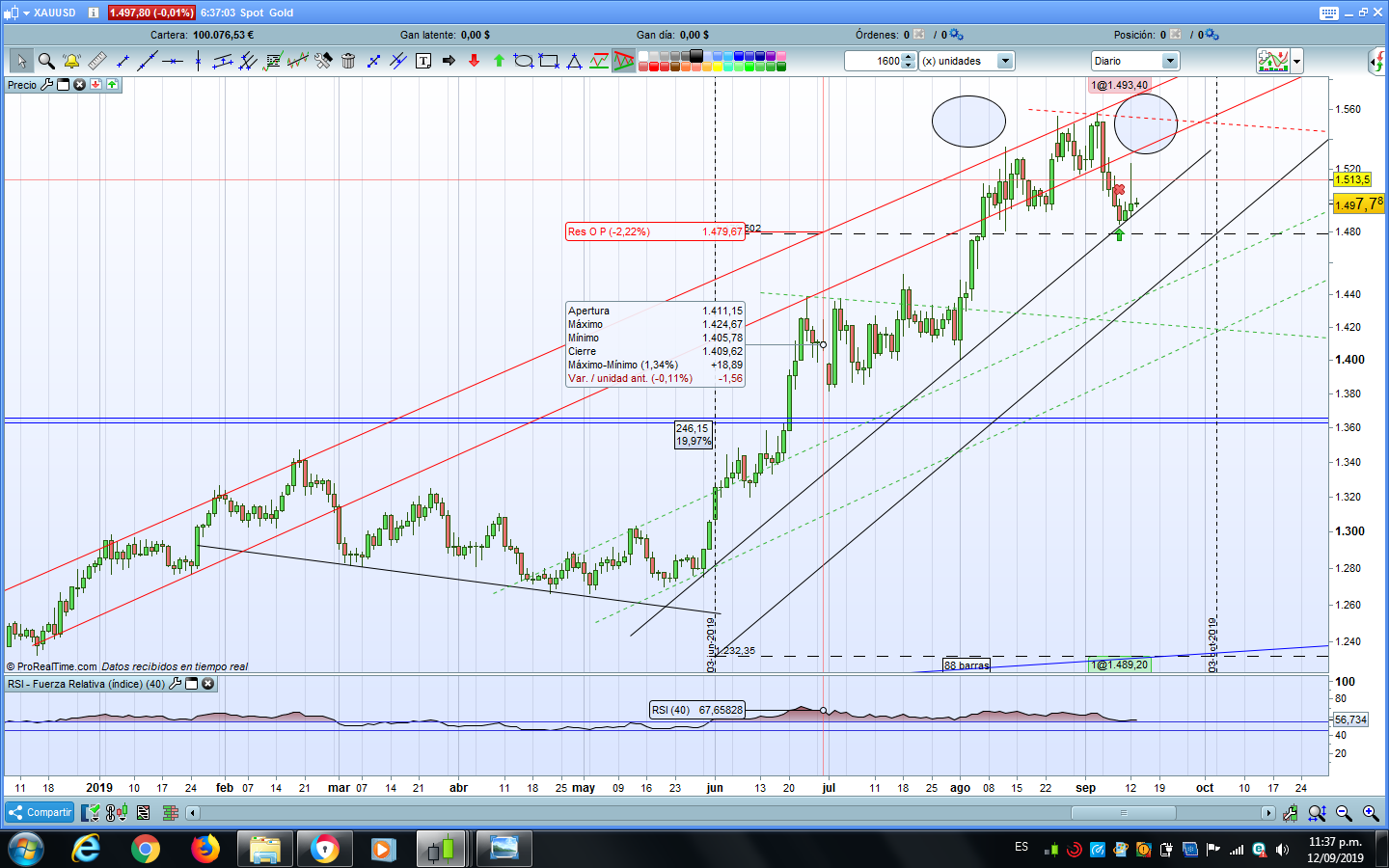Click the quantity field showing 1600

coord(873,61)
